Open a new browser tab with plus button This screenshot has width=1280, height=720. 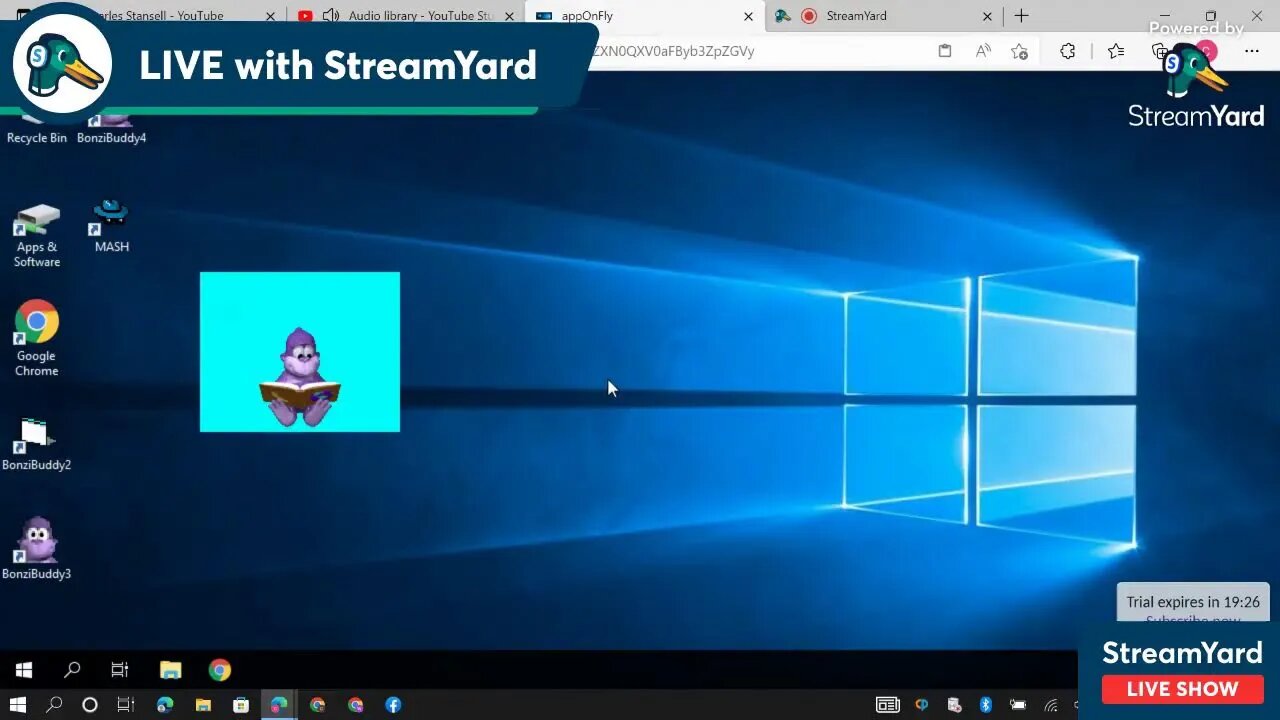1021,16
